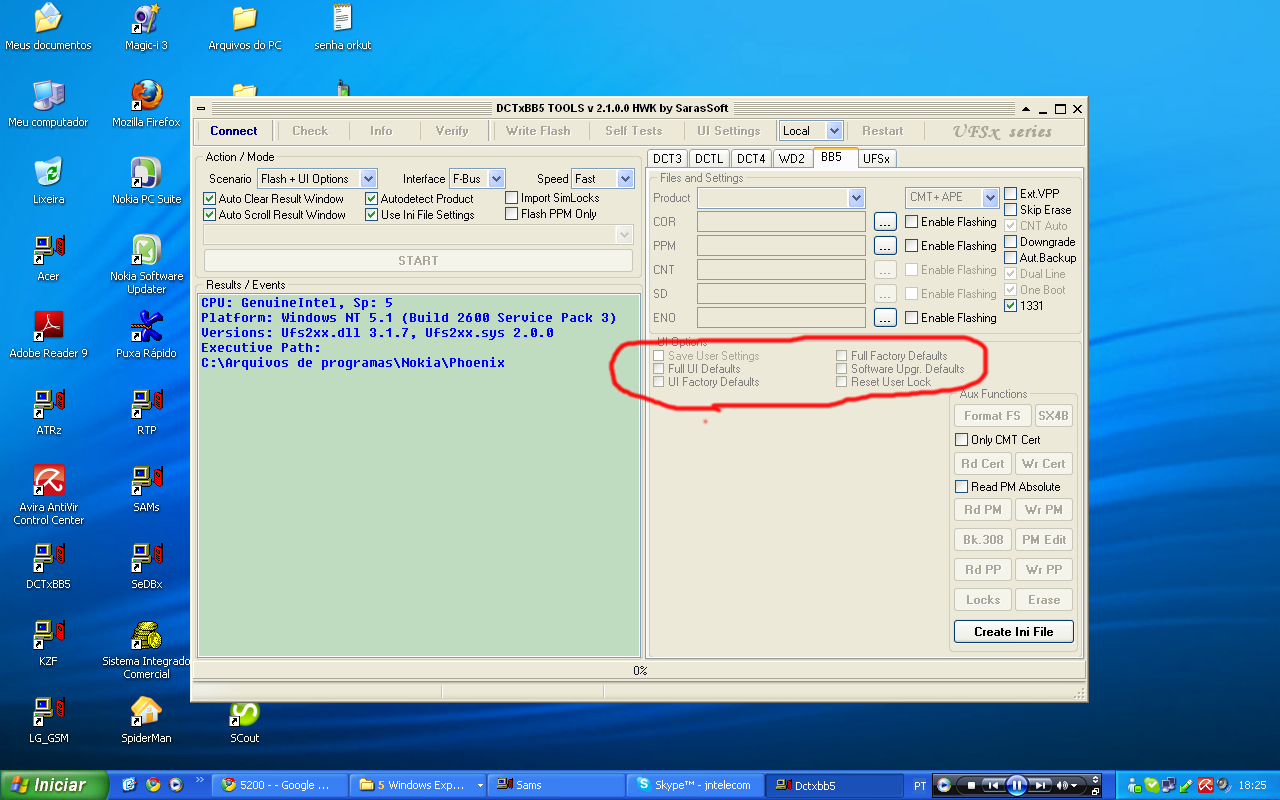Switch to the DCTL tab
The width and height of the screenshot is (1280, 800).
[709, 158]
